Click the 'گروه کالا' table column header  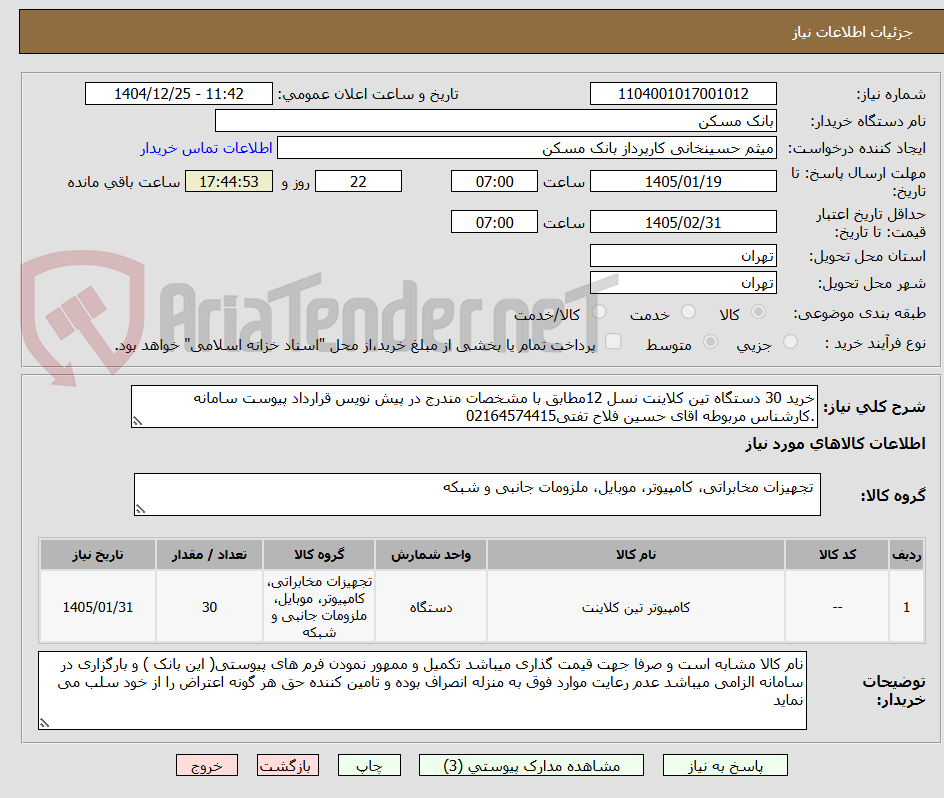click(319, 555)
